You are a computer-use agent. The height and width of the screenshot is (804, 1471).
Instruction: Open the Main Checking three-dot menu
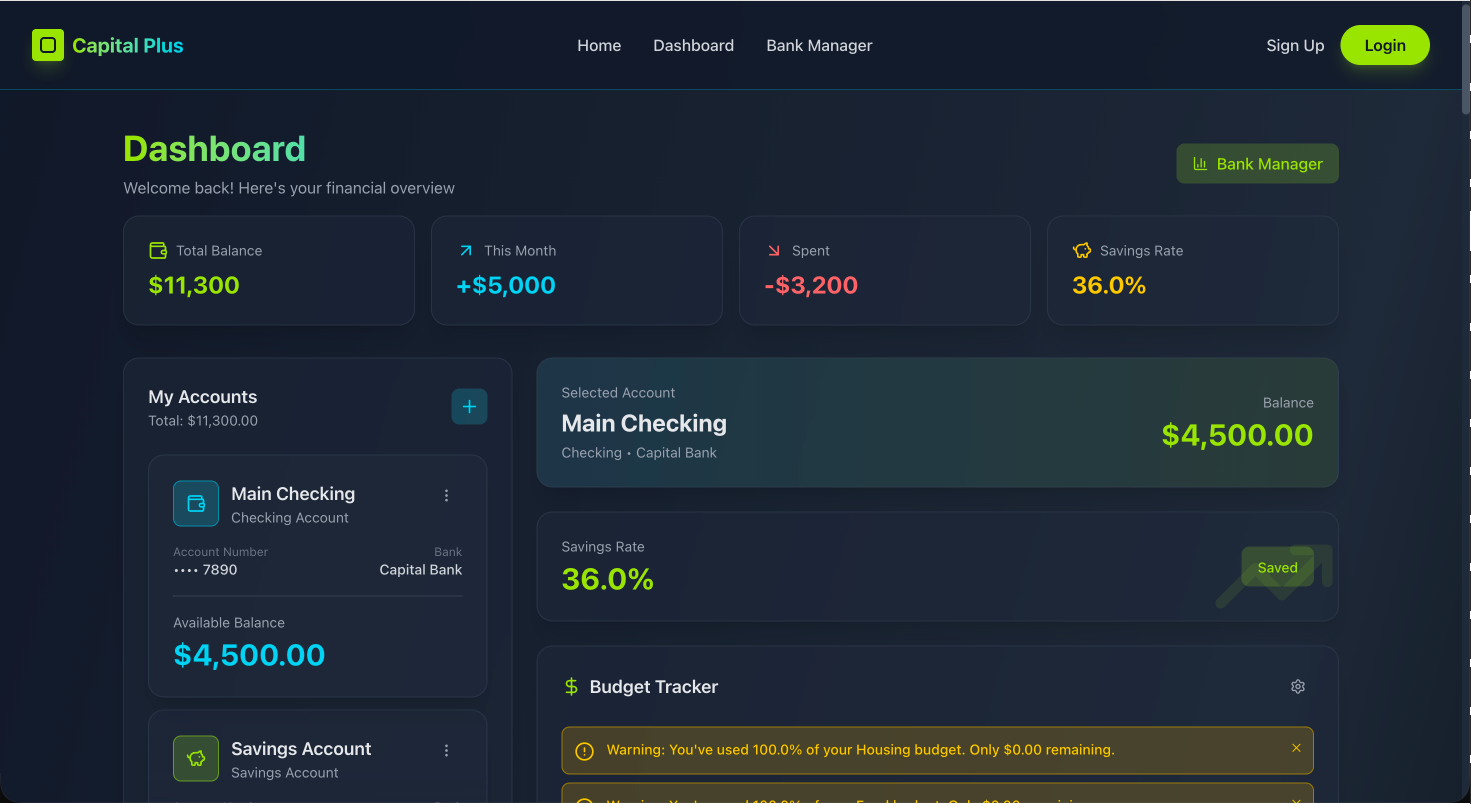pos(446,495)
